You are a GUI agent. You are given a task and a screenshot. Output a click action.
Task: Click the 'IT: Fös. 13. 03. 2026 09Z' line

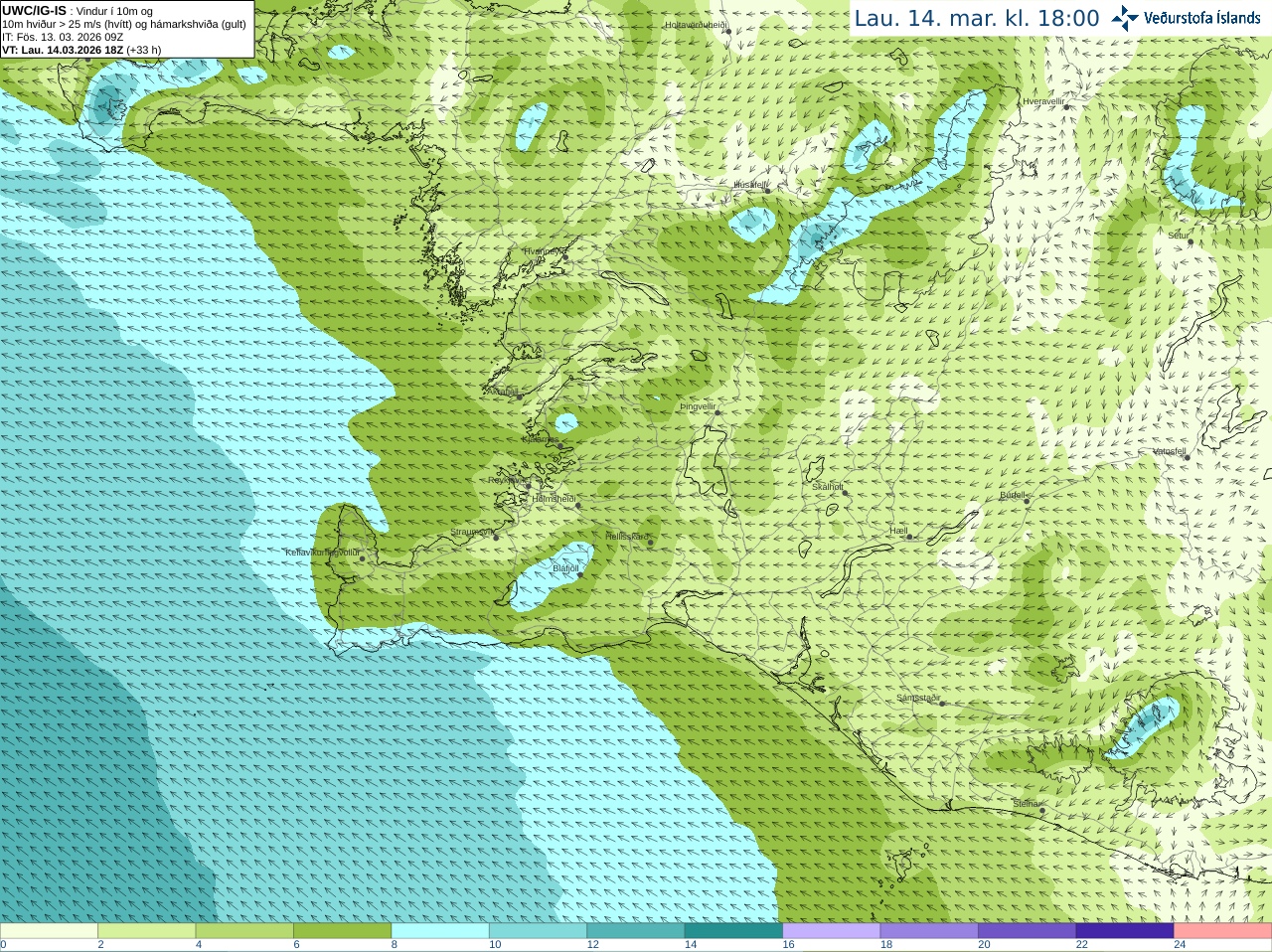pos(63,37)
